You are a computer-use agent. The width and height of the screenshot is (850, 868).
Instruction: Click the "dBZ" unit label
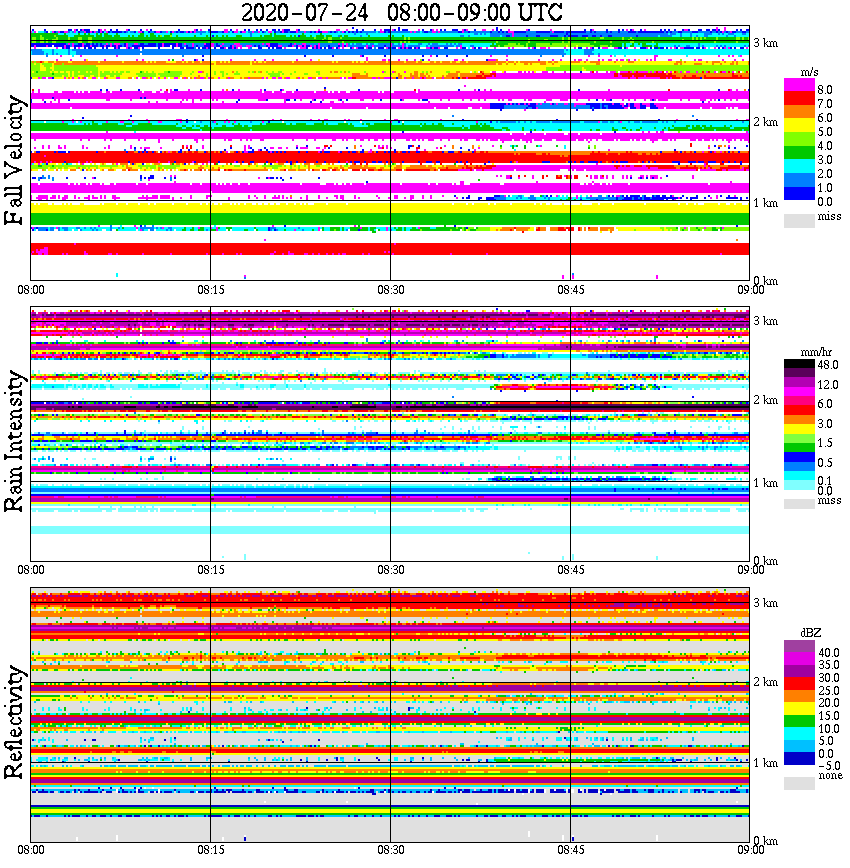click(x=811, y=633)
